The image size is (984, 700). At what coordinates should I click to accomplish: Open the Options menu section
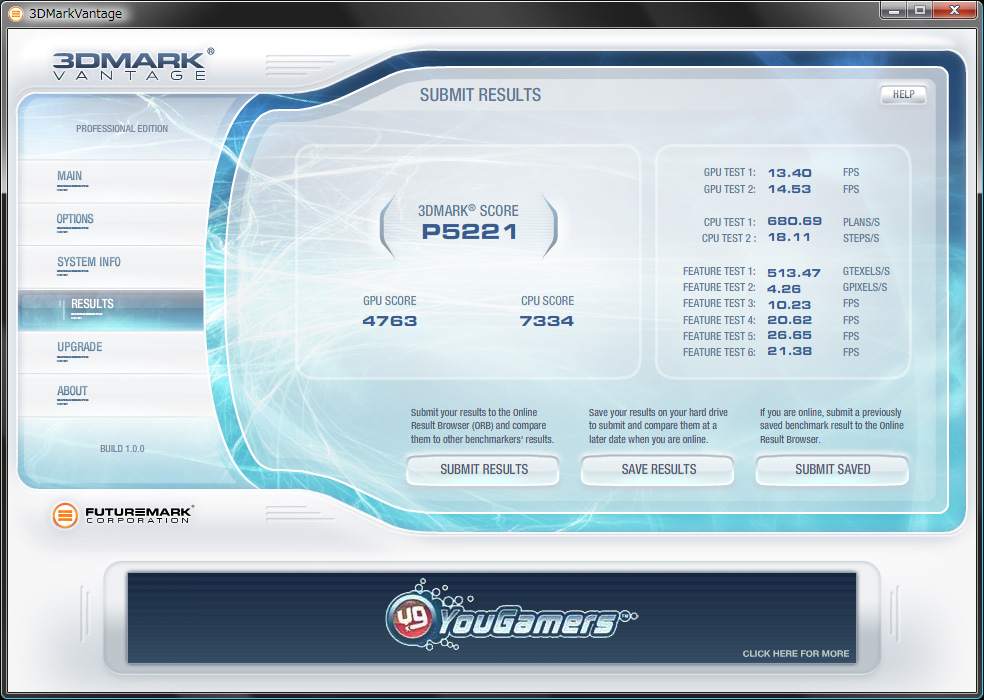(110, 224)
